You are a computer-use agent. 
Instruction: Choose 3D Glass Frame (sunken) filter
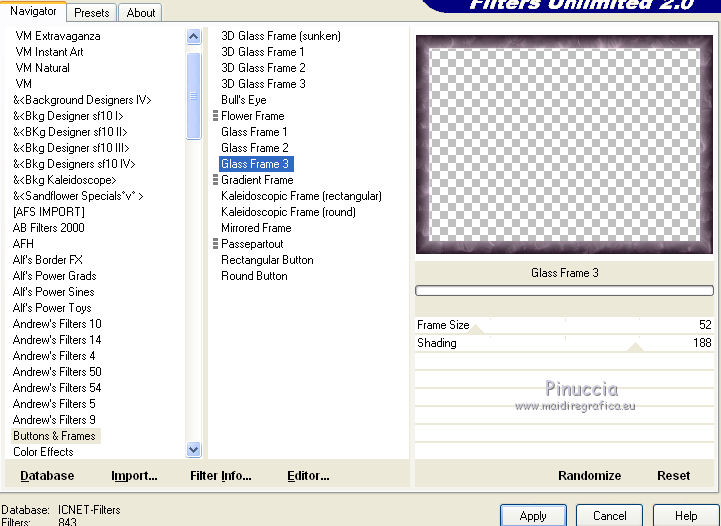tap(281, 36)
